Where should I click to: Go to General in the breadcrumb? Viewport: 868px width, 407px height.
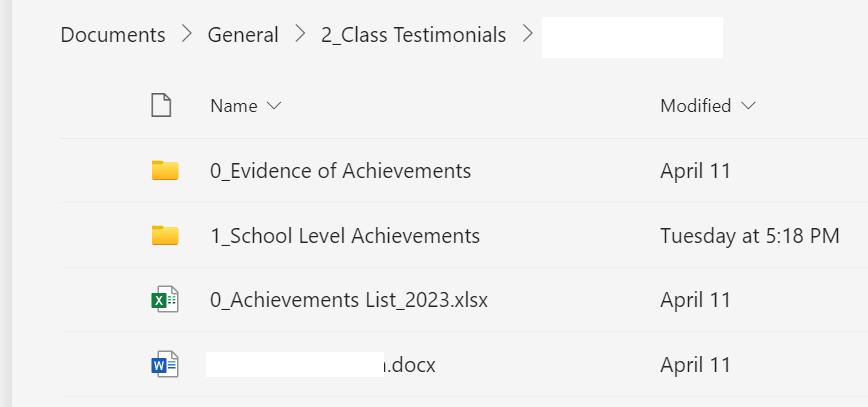point(243,35)
